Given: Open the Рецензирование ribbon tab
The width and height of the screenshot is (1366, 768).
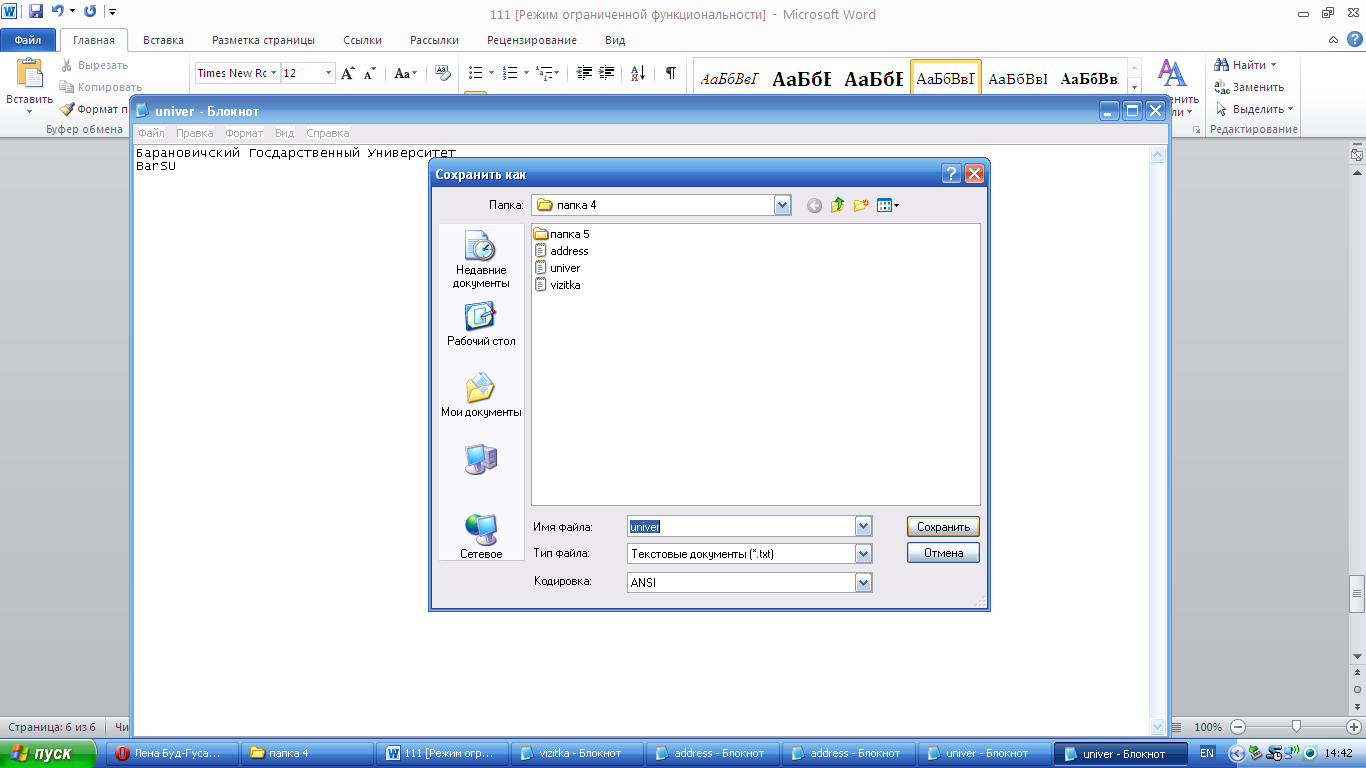Looking at the screenshot, I should pos(531,40).
